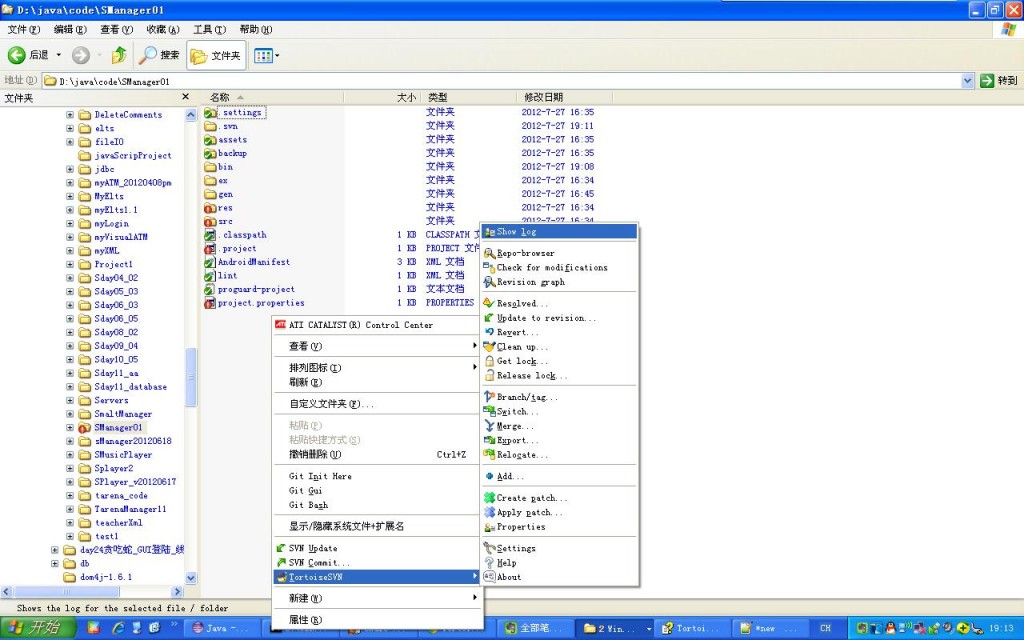Open the Back button history dropdown

[x=58, y=56]
